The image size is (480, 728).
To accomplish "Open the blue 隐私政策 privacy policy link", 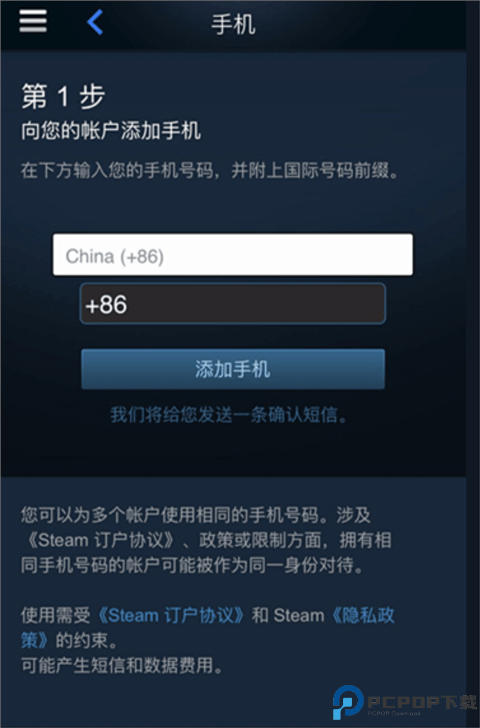I will click(208, 628).
